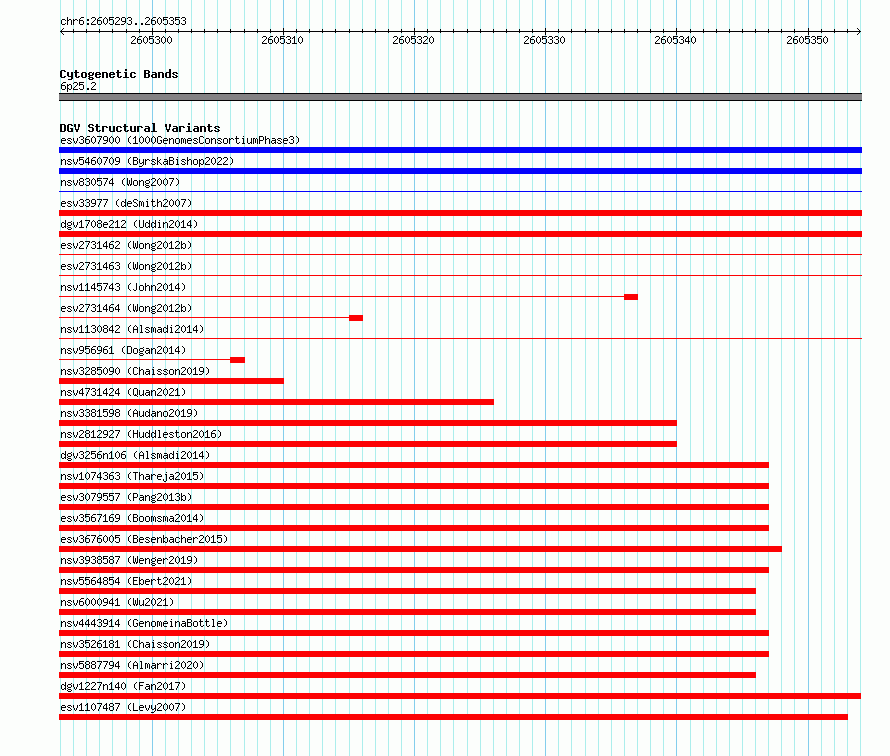Click nsv3938587 (Wenger2019) label
The image size is (890, 756).
coord(129,560)
